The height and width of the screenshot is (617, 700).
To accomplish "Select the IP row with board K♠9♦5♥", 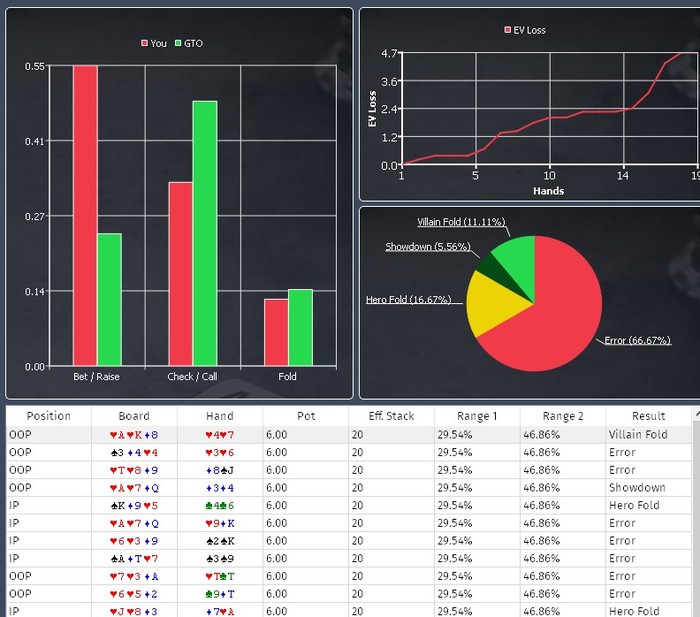I will click(x=348, y=505).
